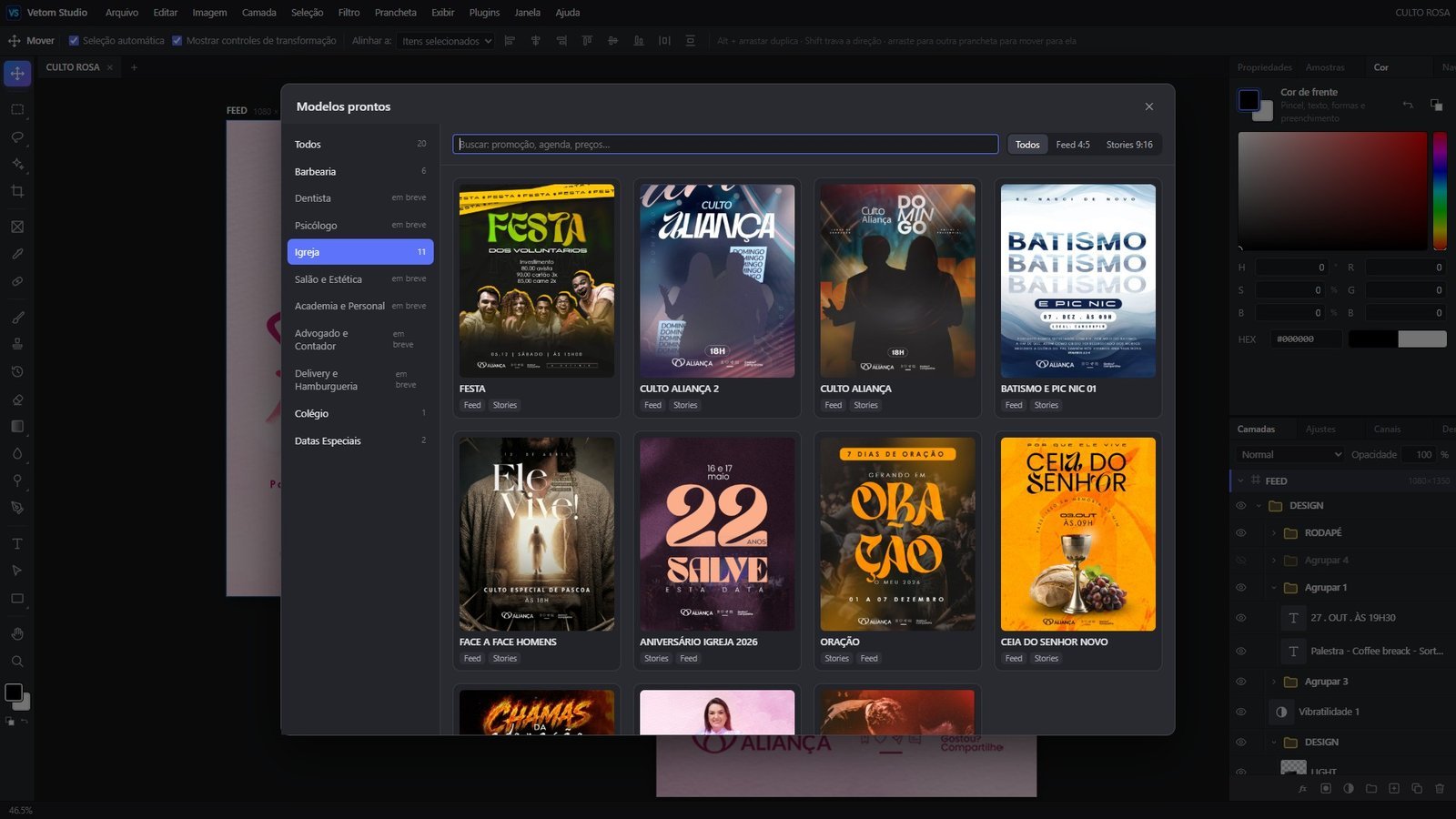Close the Modelos prontos dialog
Image resolution: width=1456 pixels, height=819 pixels.
coord(1149,106)
